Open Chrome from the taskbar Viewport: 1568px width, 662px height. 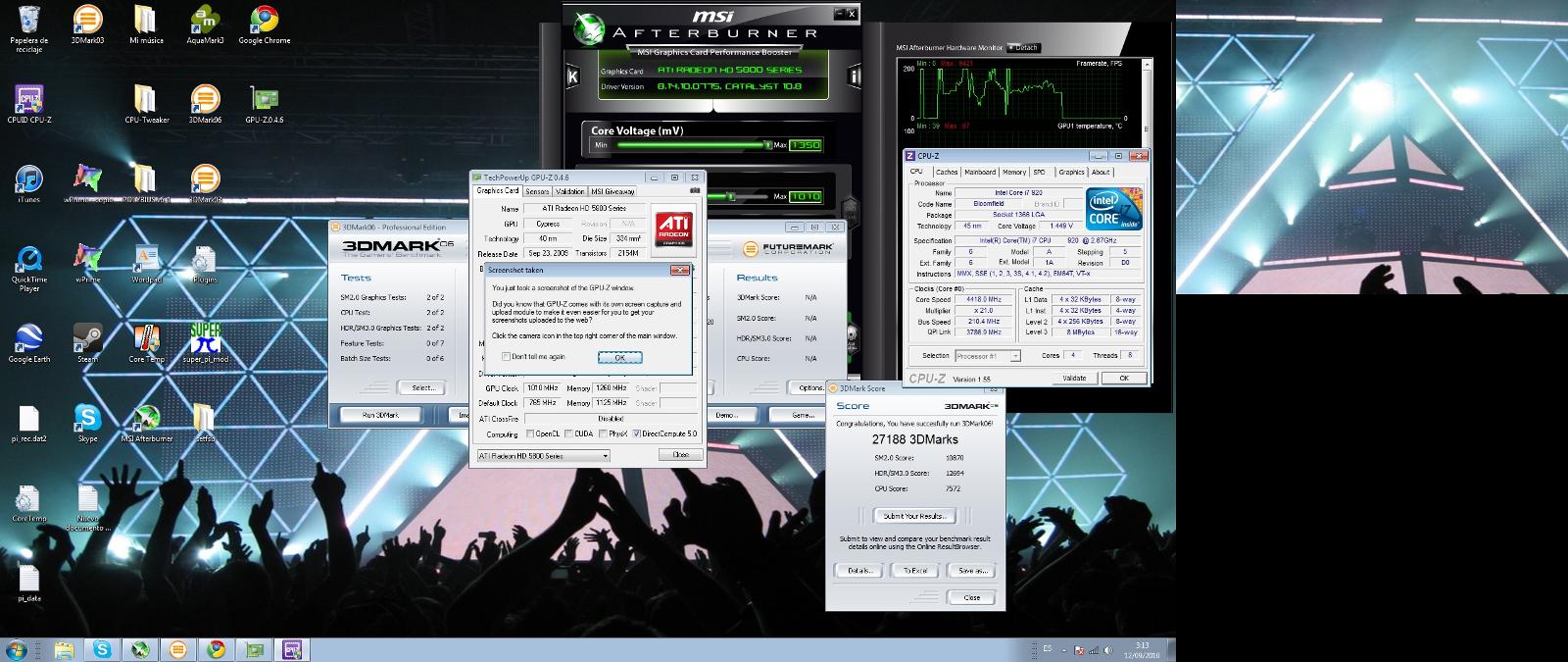point(216,649)
